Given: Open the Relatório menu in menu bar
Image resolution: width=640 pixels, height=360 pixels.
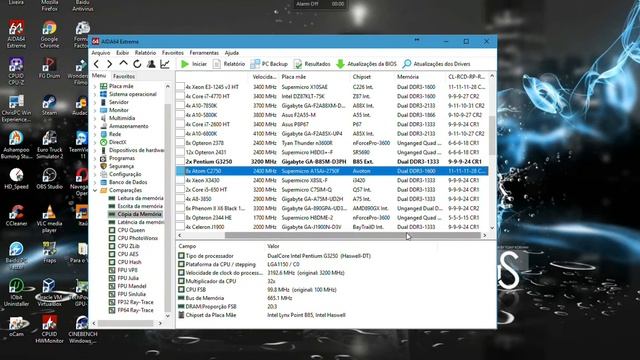Looking at the screenshot, I should tap(145, 53).
